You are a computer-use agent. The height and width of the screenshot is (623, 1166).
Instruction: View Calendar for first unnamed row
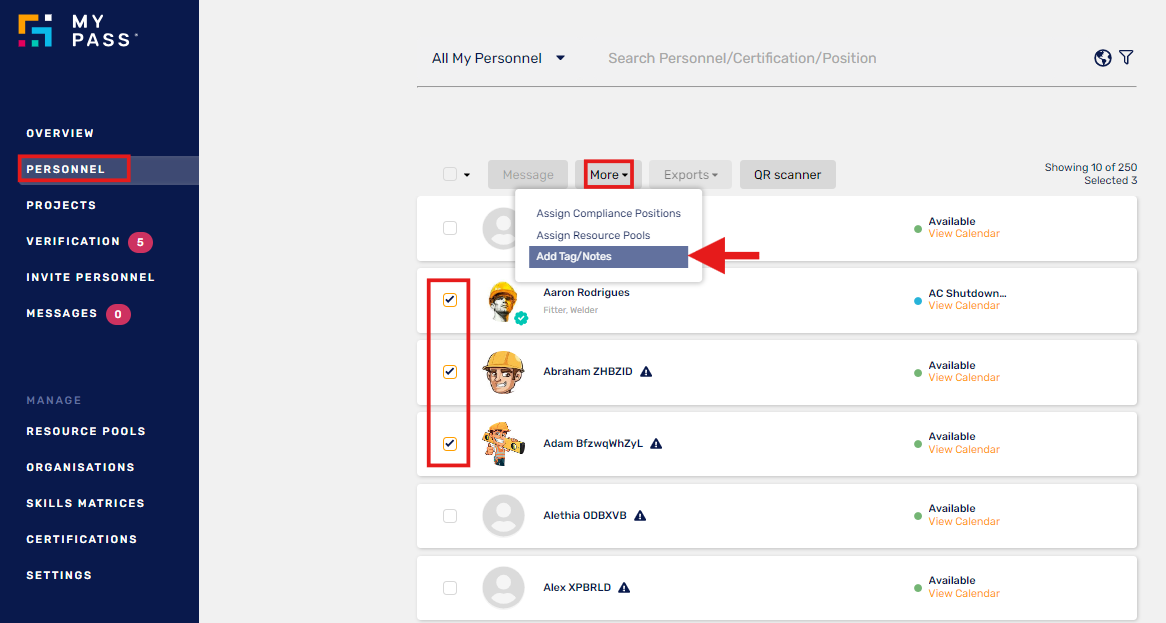(964, 233)
